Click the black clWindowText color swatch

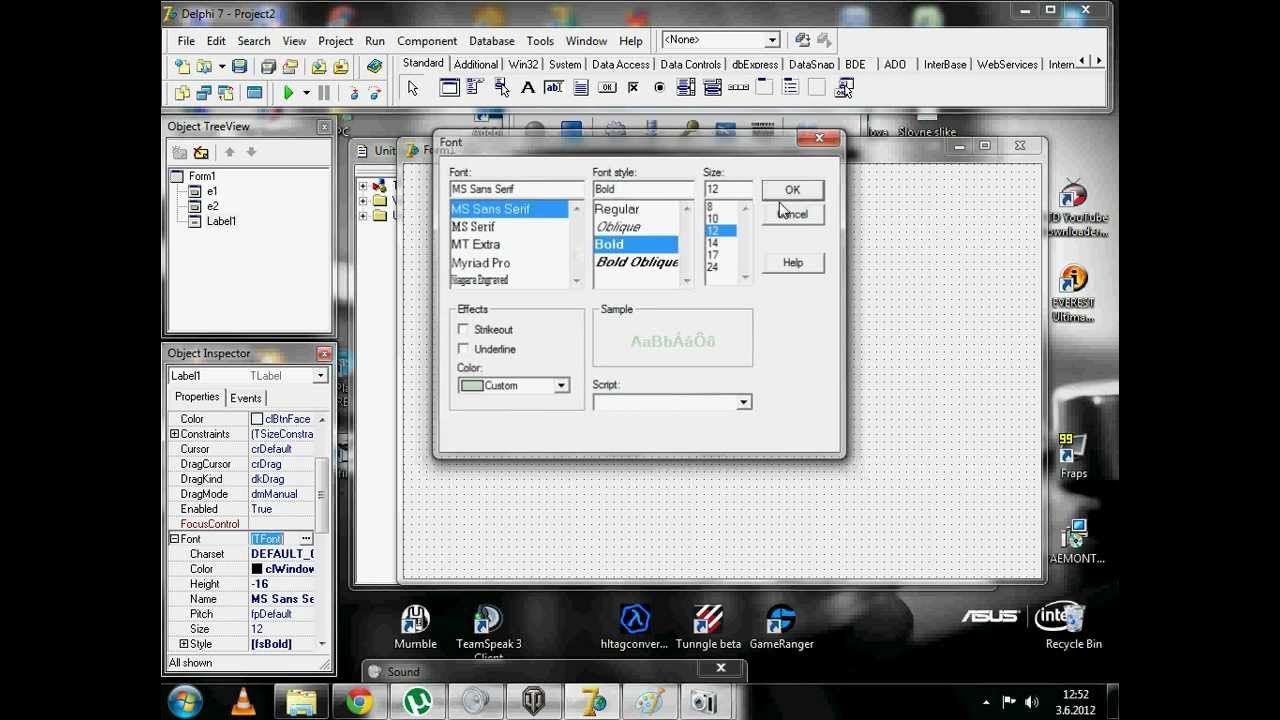(257, 569)
